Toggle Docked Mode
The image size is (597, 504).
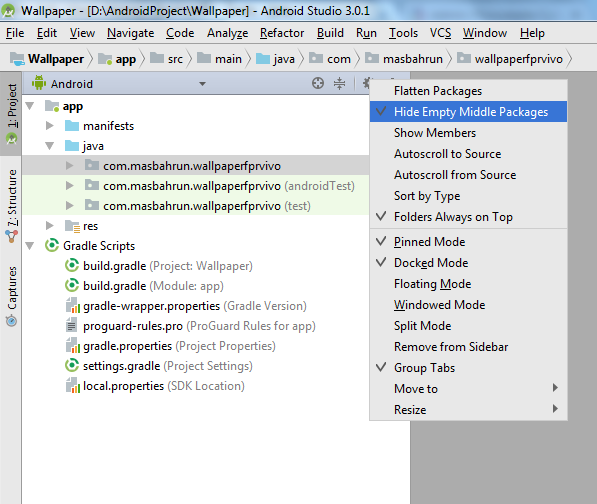[468, 262]
